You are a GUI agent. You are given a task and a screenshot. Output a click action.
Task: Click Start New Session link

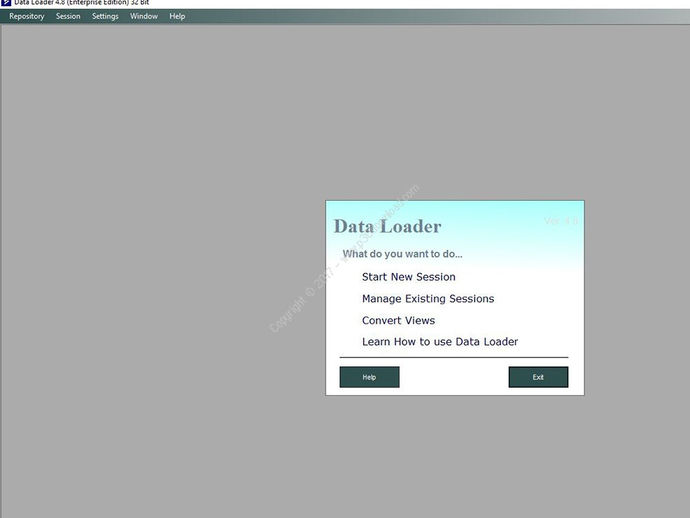click(409, 277)
